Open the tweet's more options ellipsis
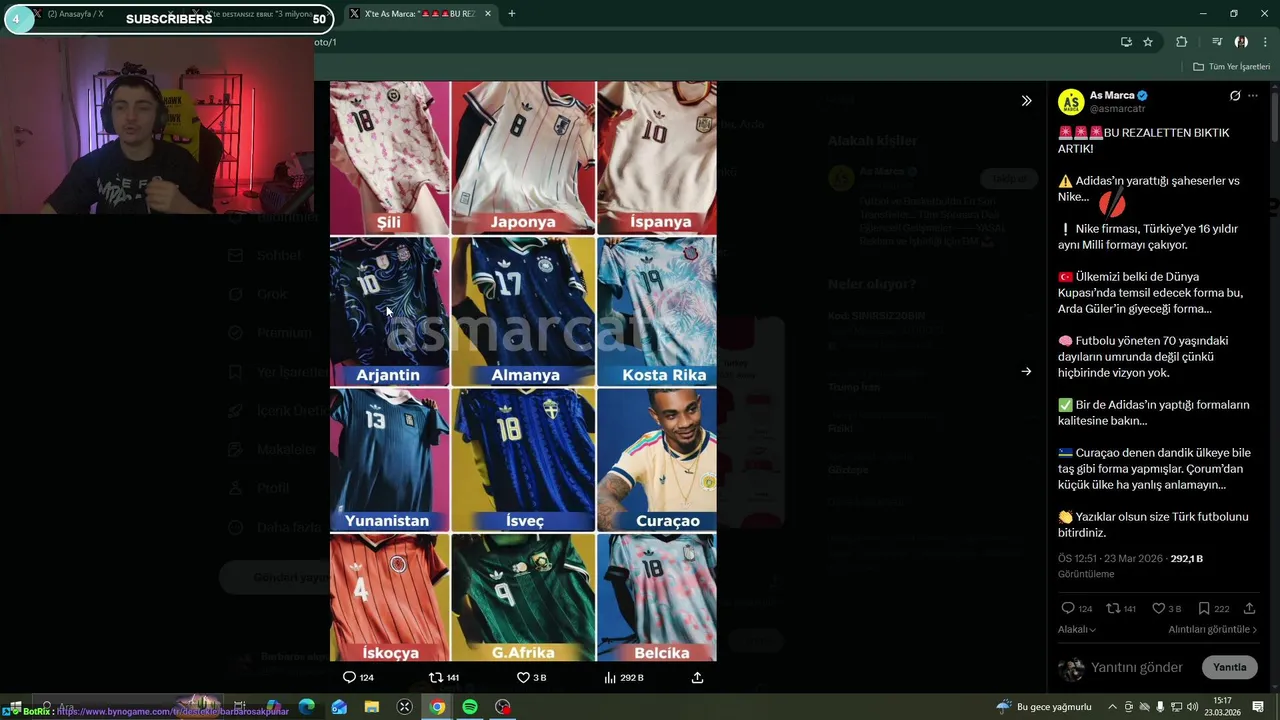This screenshot has width=1280, height=720. point(1253,96)
